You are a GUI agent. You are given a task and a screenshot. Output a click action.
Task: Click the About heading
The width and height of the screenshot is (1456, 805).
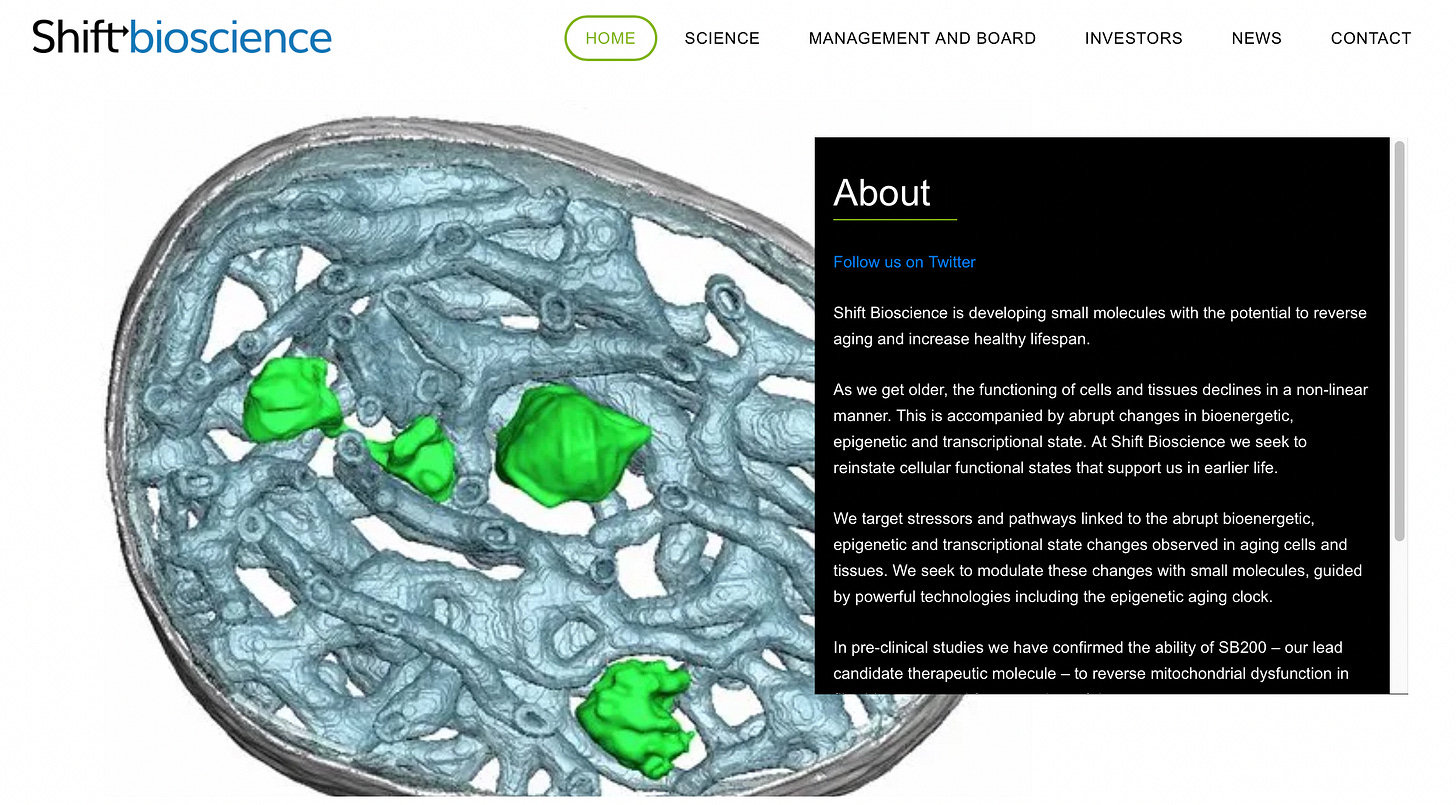tap(881, 193)
